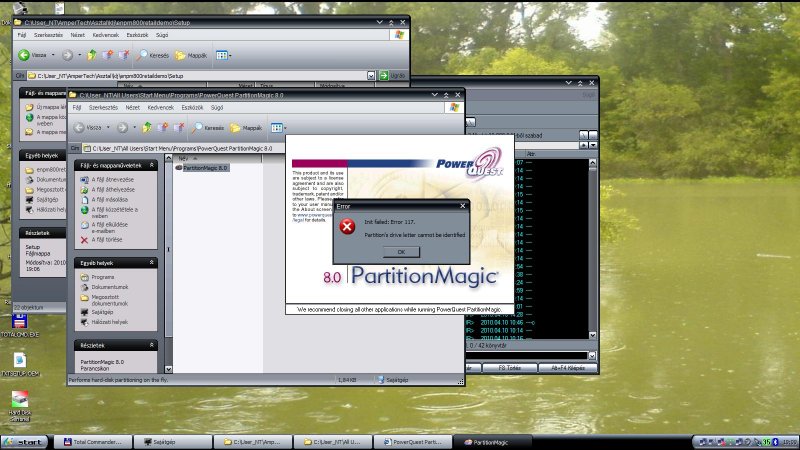Click down arrow of front window sidebar scrollbar
The height and width of the screenshot is (450, 800).
click(x=168, y=369)
